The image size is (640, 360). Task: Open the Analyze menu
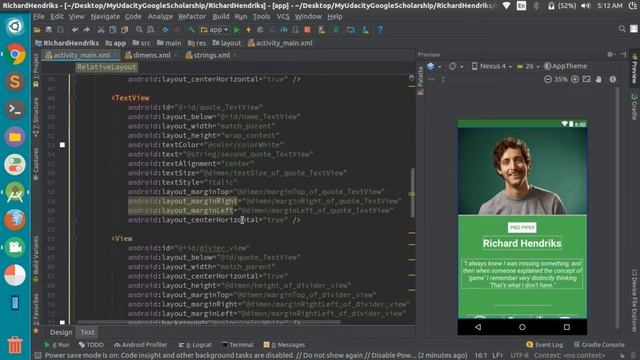click(160, 17)
